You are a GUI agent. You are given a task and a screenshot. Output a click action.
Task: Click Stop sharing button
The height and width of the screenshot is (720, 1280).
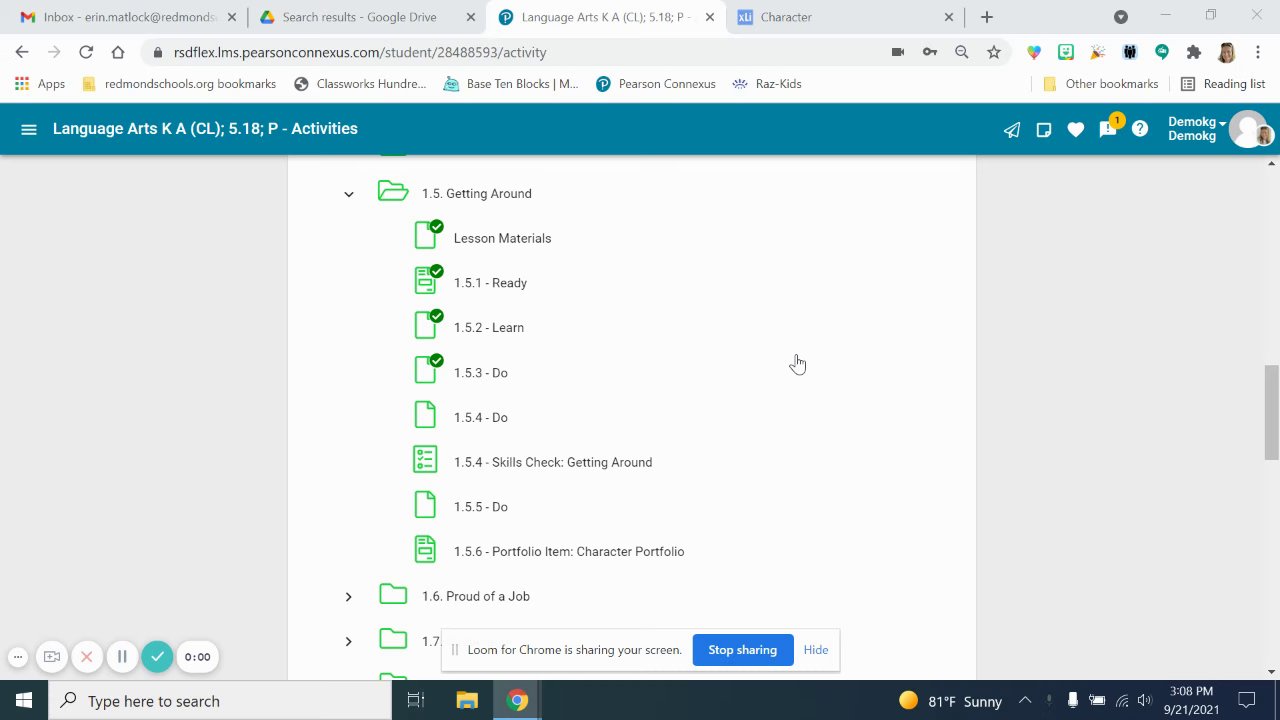(743, 650)
